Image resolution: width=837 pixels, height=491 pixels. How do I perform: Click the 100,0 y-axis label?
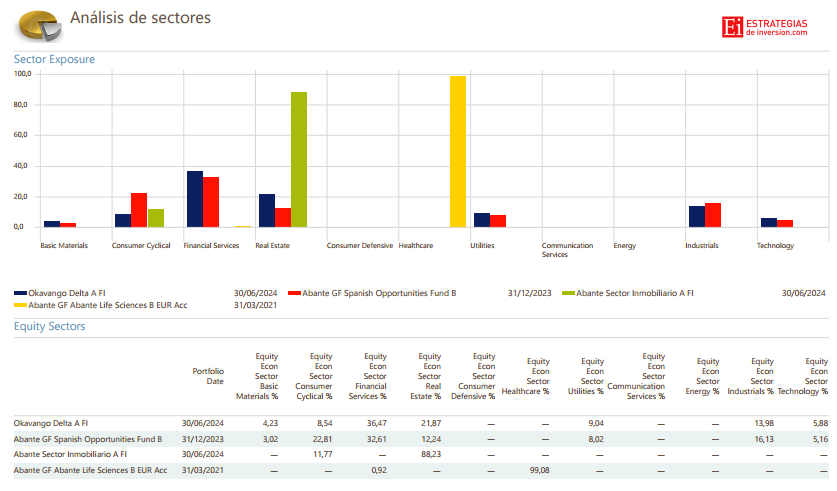point(22,74)
